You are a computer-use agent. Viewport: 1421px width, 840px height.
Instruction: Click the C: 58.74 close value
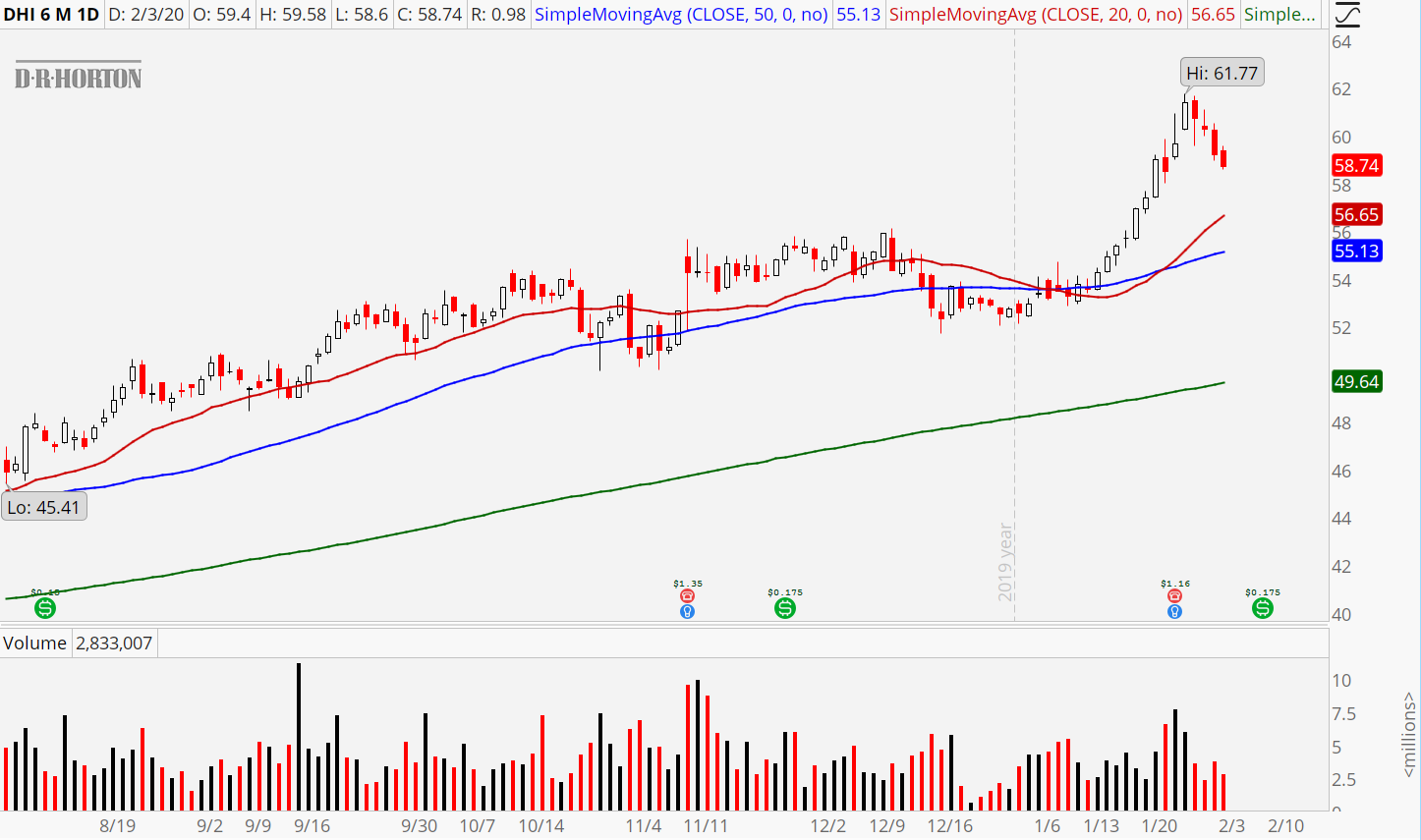point(430,15)
